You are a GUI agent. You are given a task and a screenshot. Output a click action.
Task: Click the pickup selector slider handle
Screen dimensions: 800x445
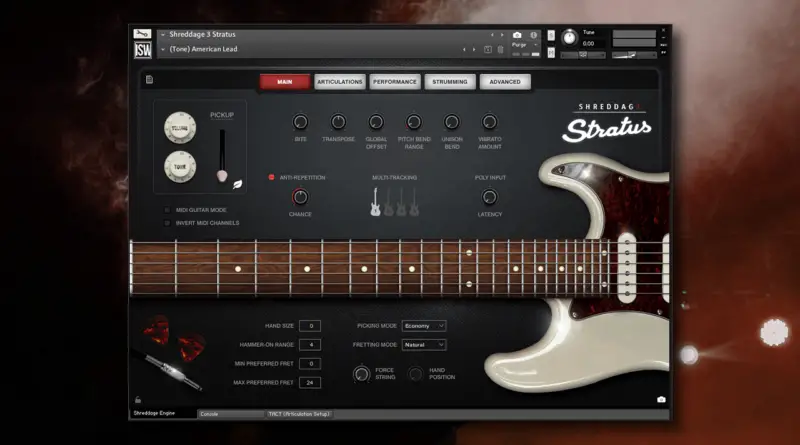(x=222, y=176)
